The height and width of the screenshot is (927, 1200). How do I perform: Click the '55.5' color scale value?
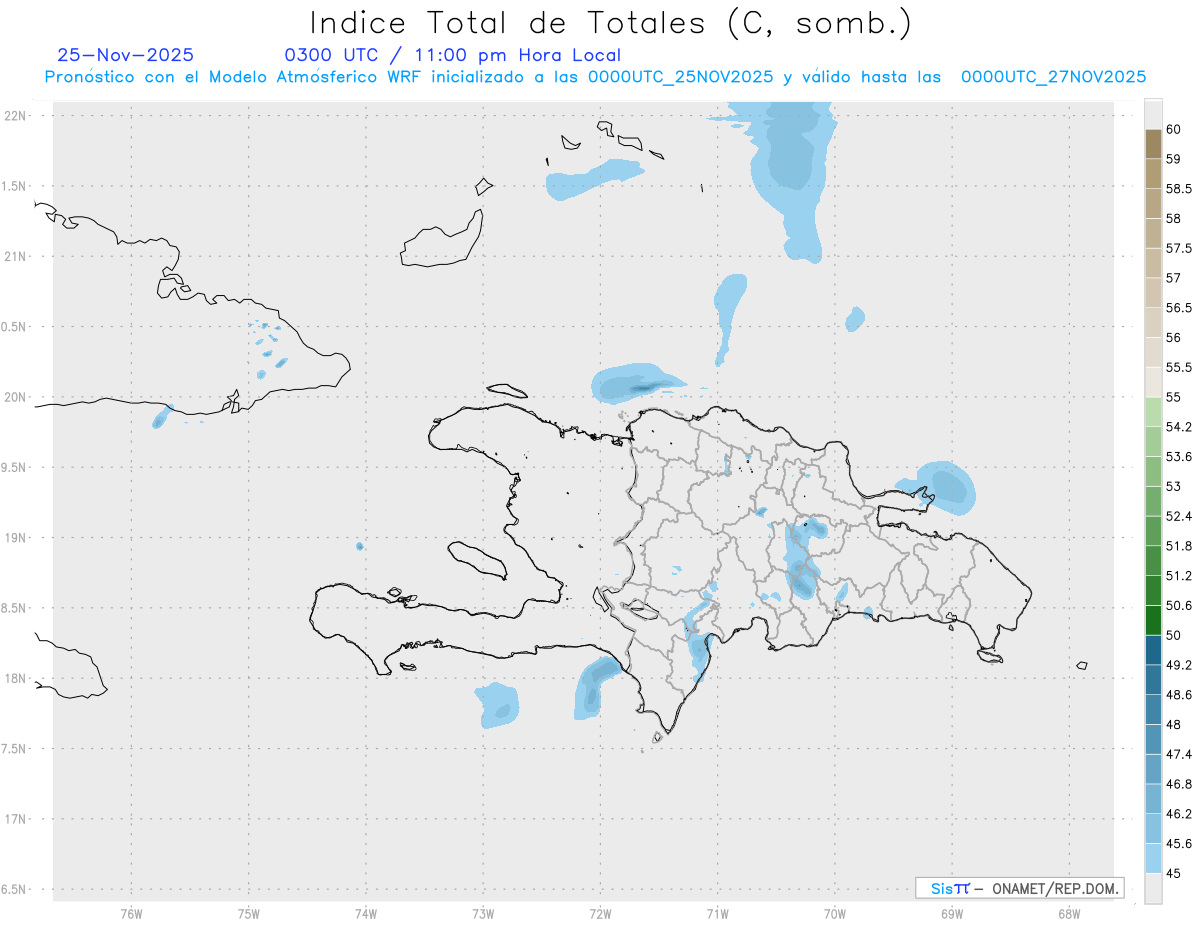click(1178, 368)
